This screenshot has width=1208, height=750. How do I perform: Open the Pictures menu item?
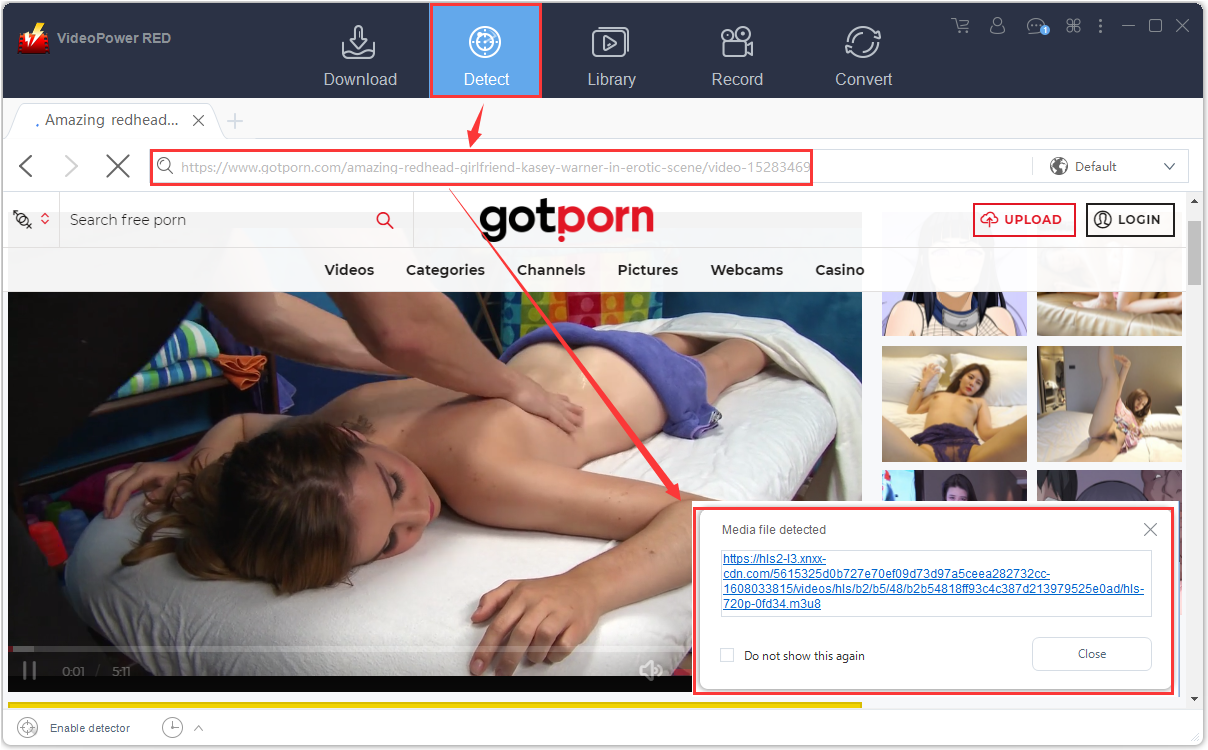pos(648,270)
